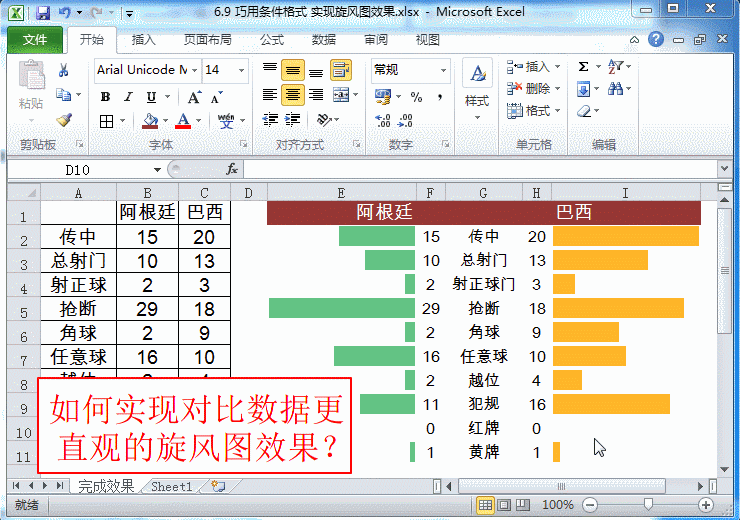Image resolution: width=740 pixels, height=520 pixels.
Task: Apply red font color A
Action: [x=183, y=121]
